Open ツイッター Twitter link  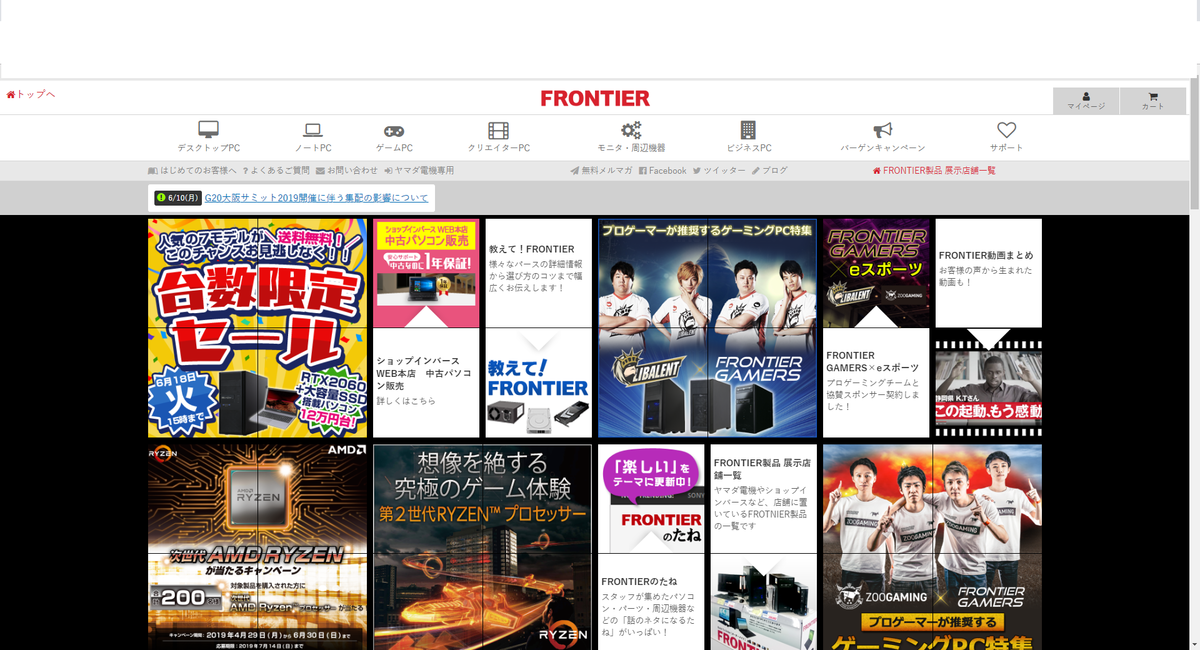[719, 171]
